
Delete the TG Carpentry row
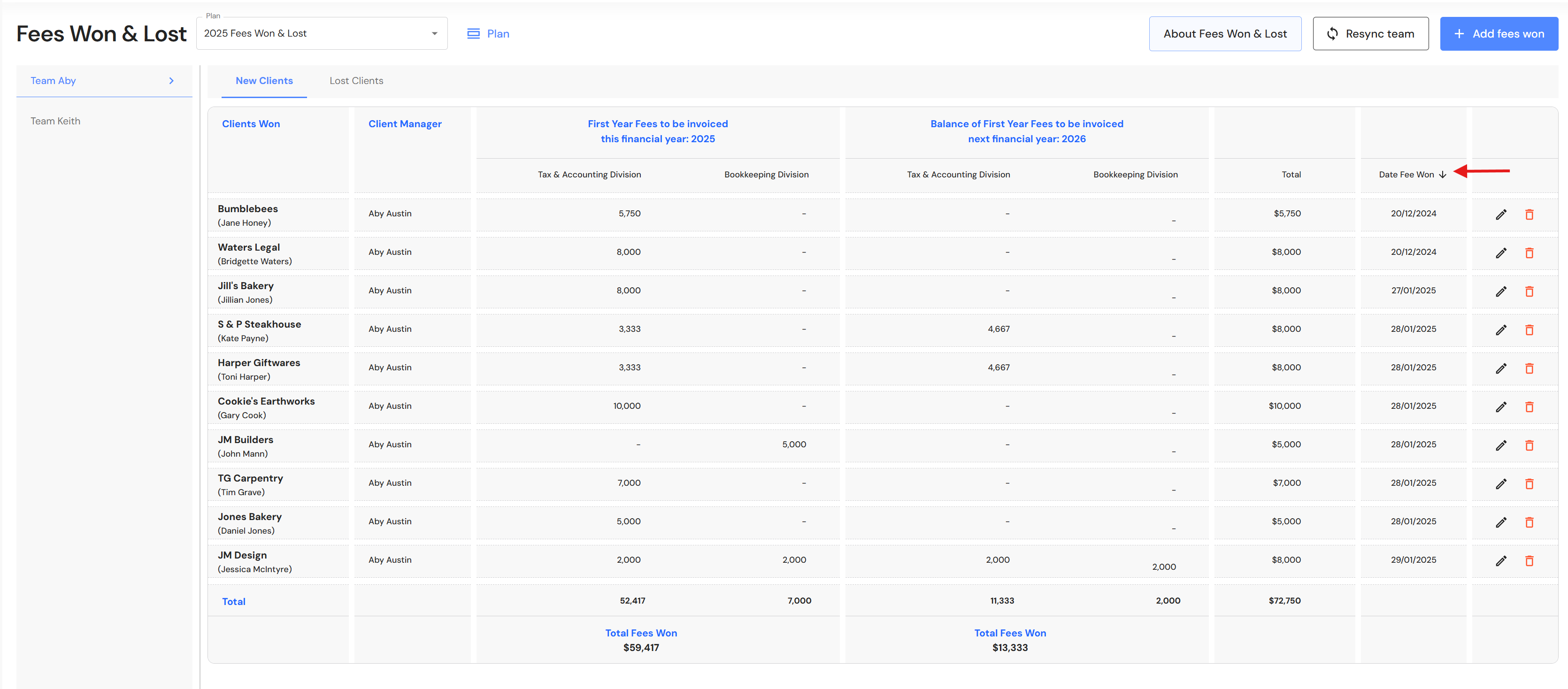[1529, 484]
